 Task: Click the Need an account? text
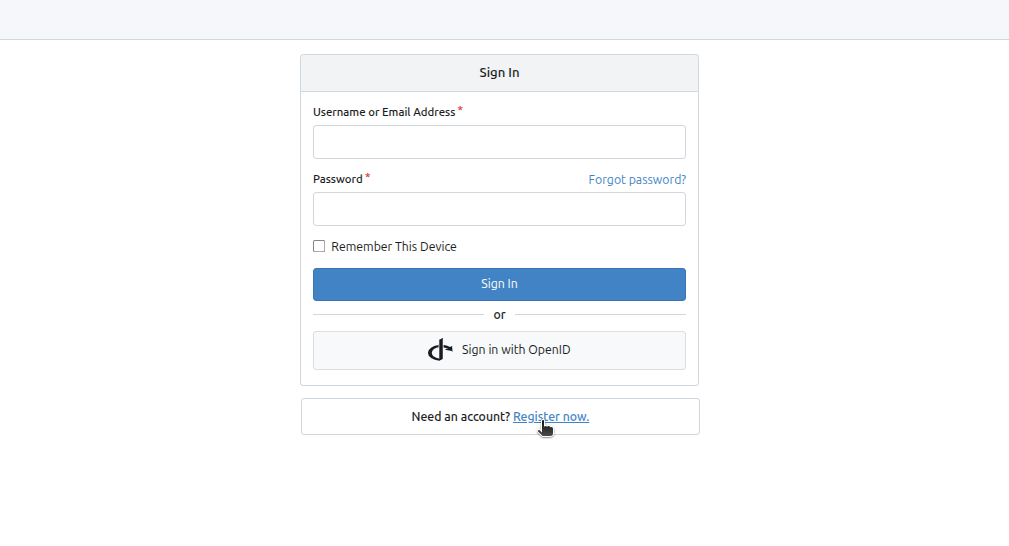(461, 417)
